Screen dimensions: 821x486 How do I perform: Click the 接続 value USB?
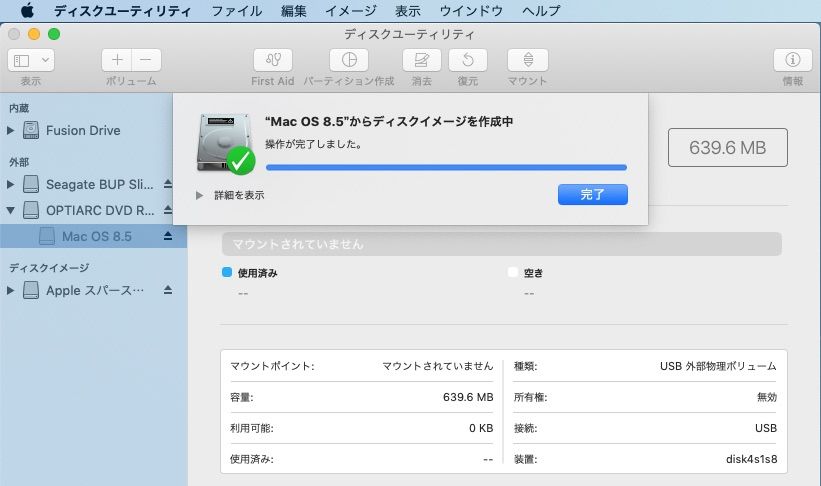tap(766, 428)
